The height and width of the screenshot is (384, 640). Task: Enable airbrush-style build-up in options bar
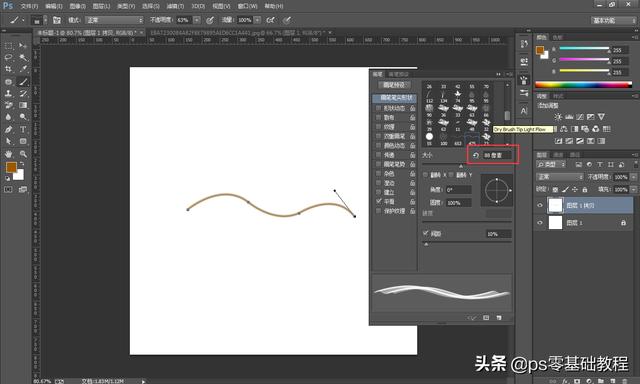[x=270, y=20]
